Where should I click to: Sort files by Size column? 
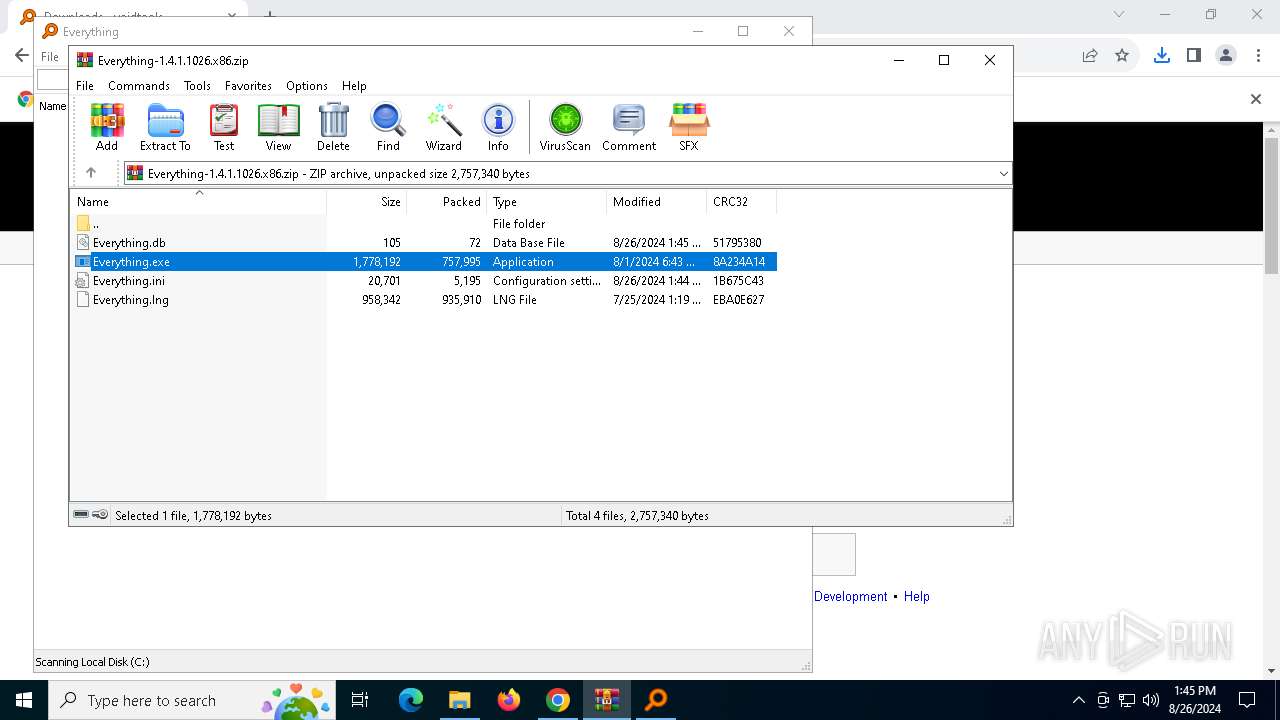[367, 201]
